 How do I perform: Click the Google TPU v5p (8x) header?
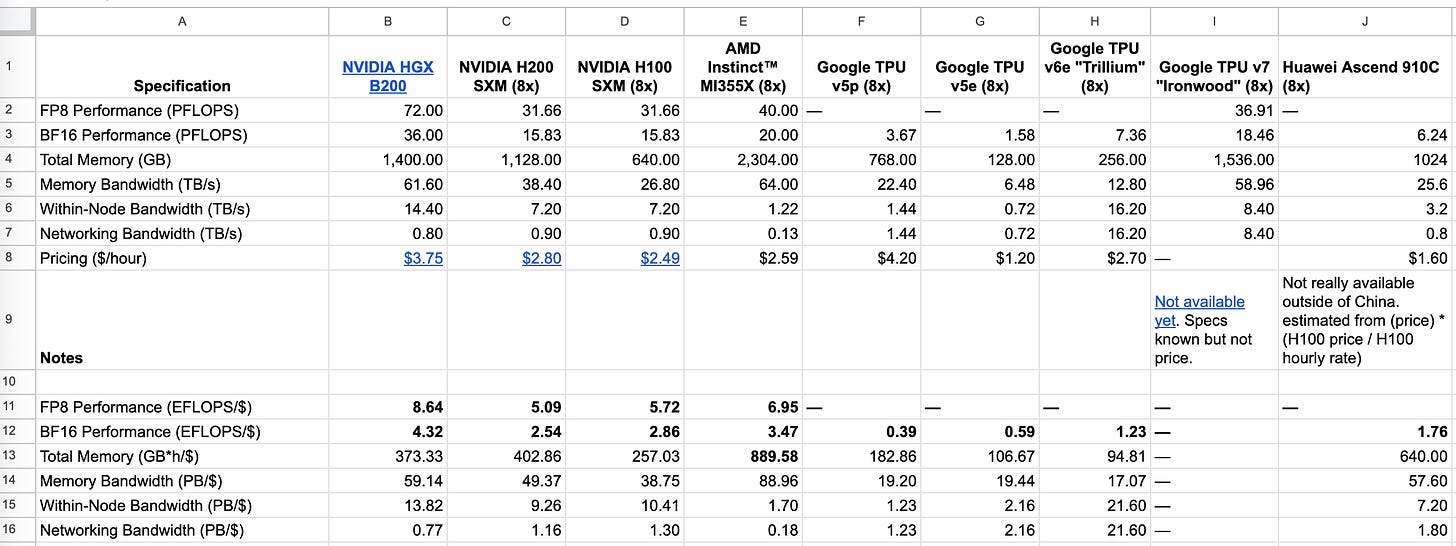[x=861, y=67]
